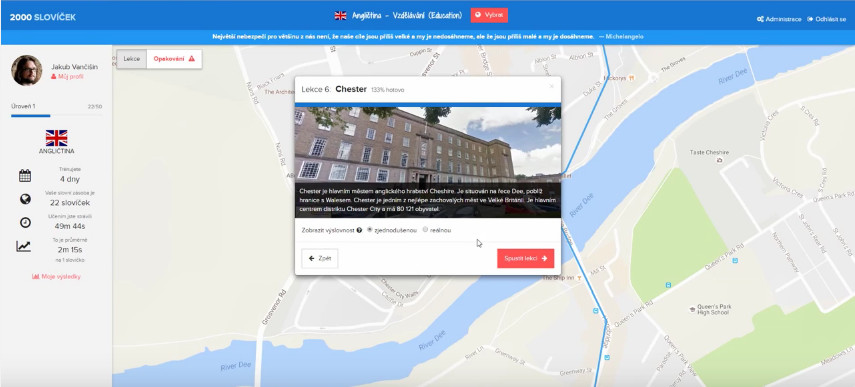Screen dimensions: 855x387
Task: Select the reálnou pronunciation option
Action: 425,229
